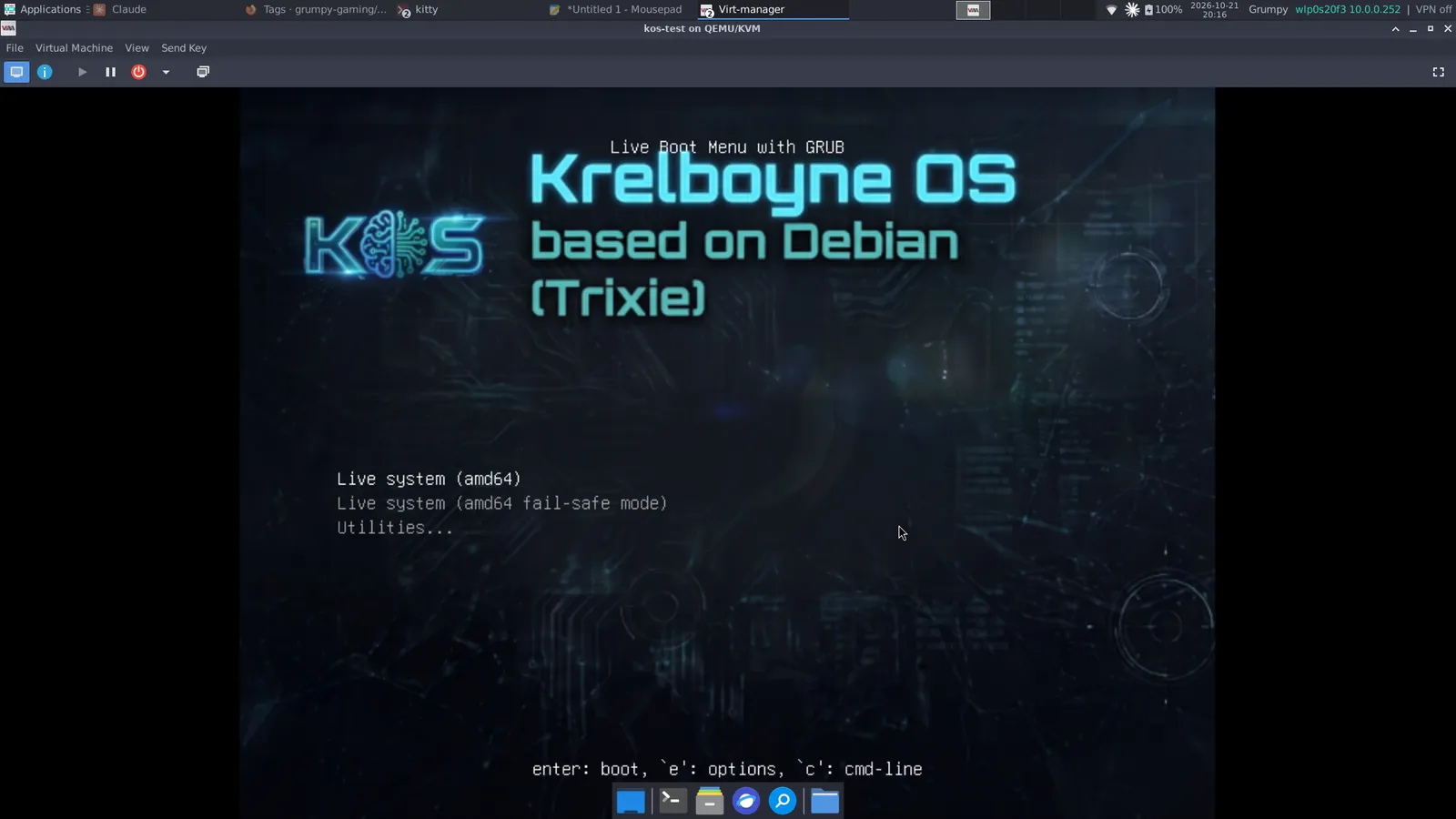Pause the virtual machine
This screenshot has width=1456, height=819.
[x=110, y=72]
